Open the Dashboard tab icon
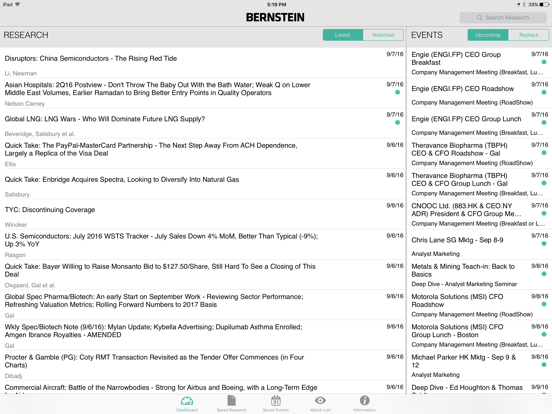 point(187,401)
